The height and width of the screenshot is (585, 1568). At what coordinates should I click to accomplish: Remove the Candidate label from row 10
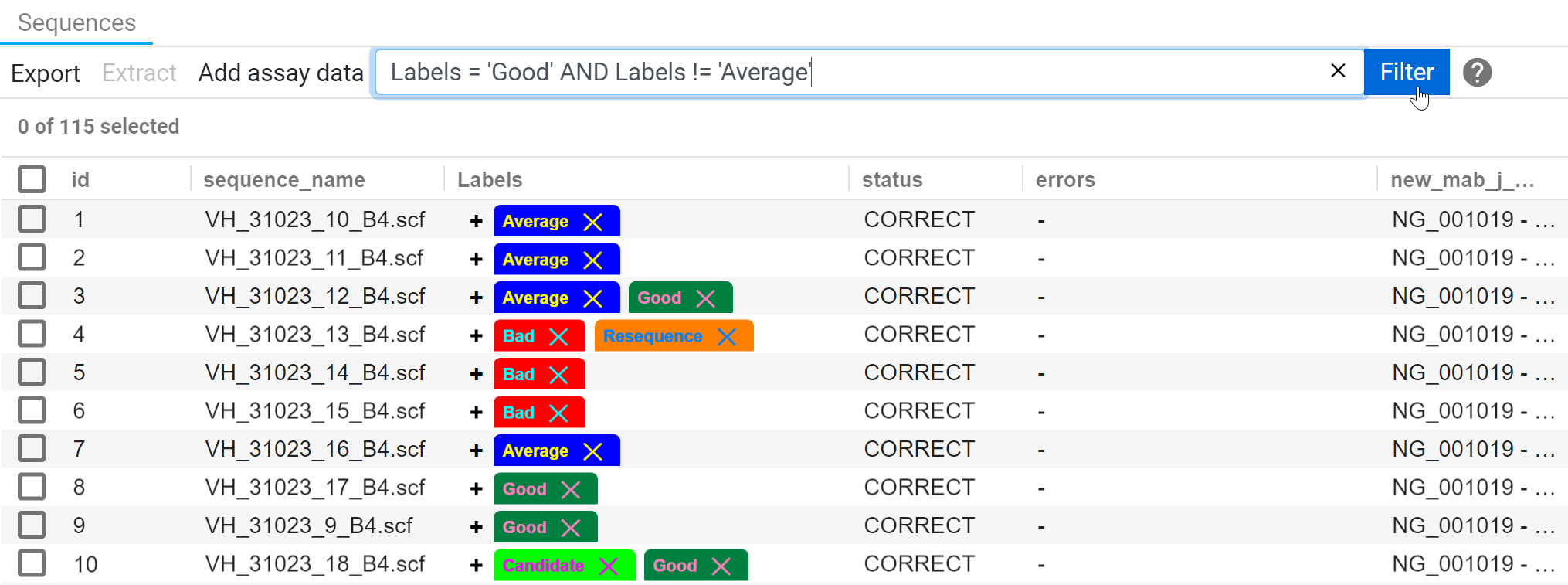[x=609, y=566]
